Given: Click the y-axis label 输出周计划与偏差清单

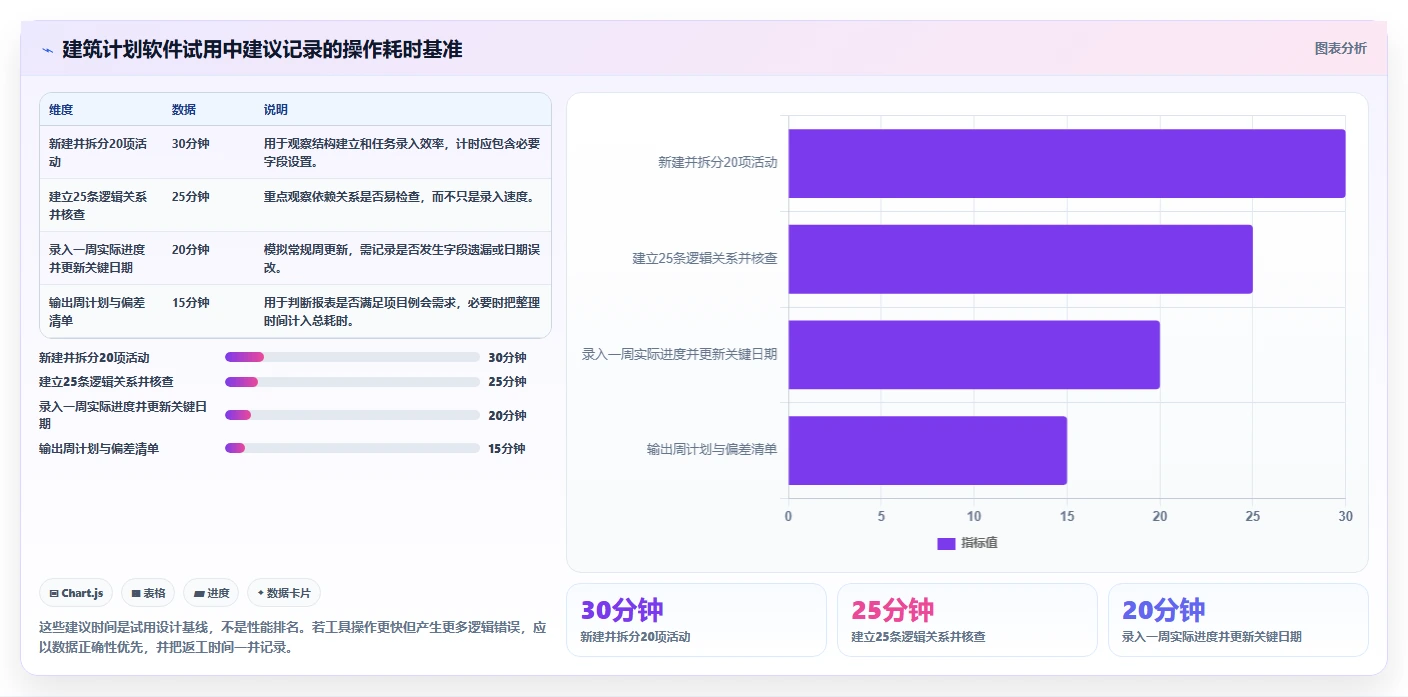Looking at the screenshot, I should click(x=711, y=450).
